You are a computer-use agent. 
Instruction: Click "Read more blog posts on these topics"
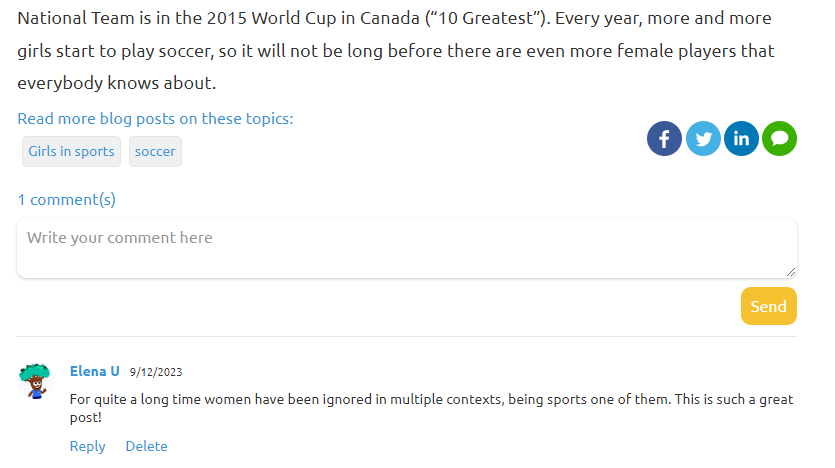(x=155, y=118)
